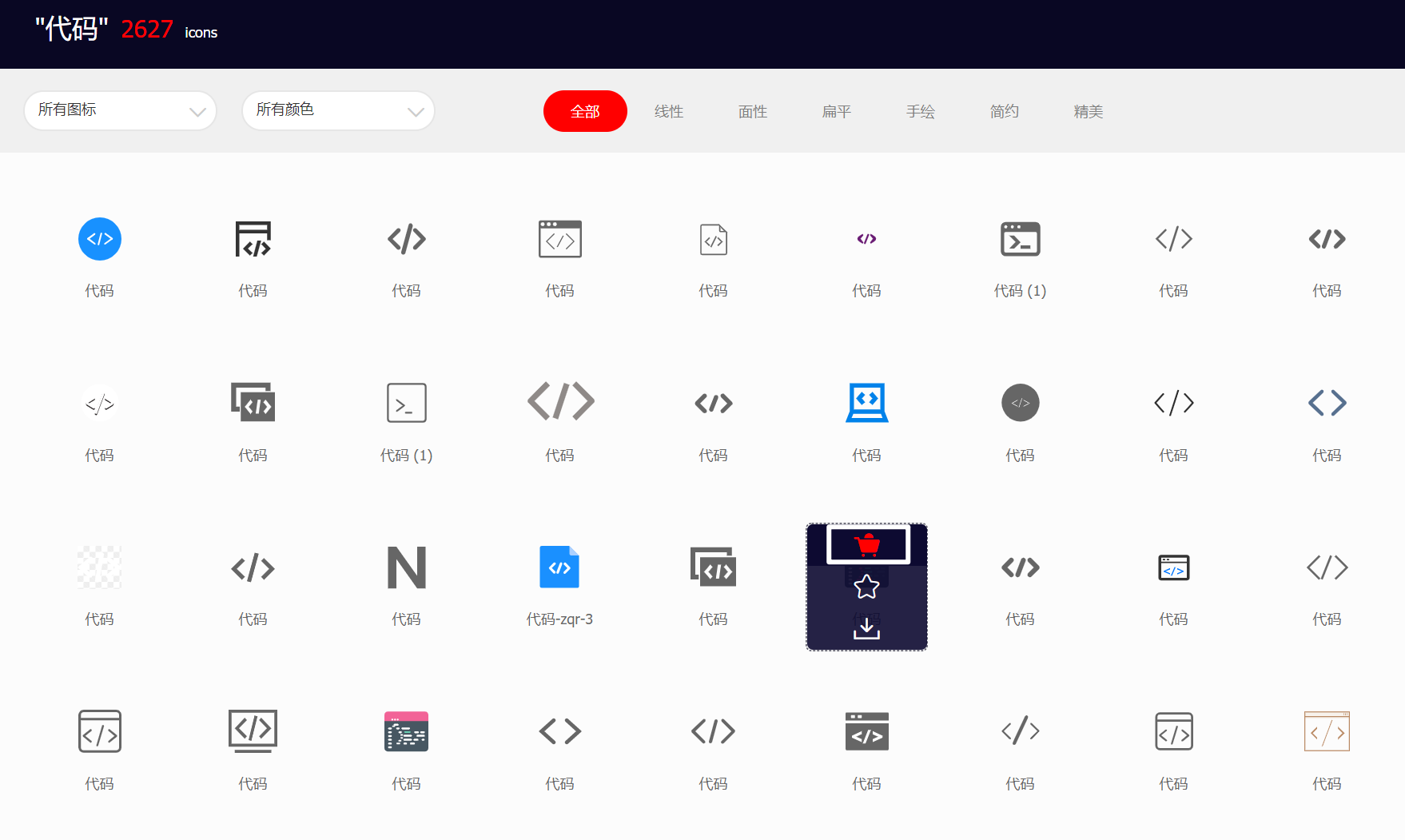Viewport: 1405px width, 840px height.
Task: Click the monitor with code brackets icon
Action: tap(253, 731)
